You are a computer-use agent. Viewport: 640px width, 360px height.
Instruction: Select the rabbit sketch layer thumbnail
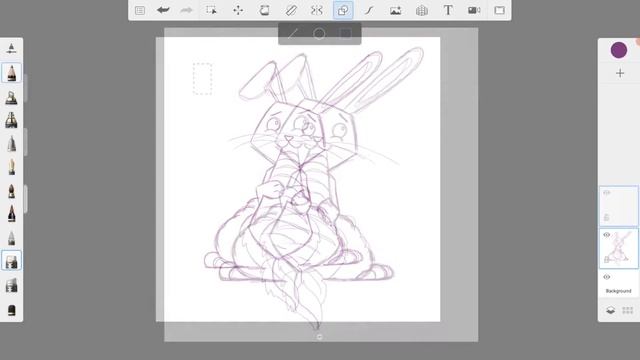tap(618, 248)
